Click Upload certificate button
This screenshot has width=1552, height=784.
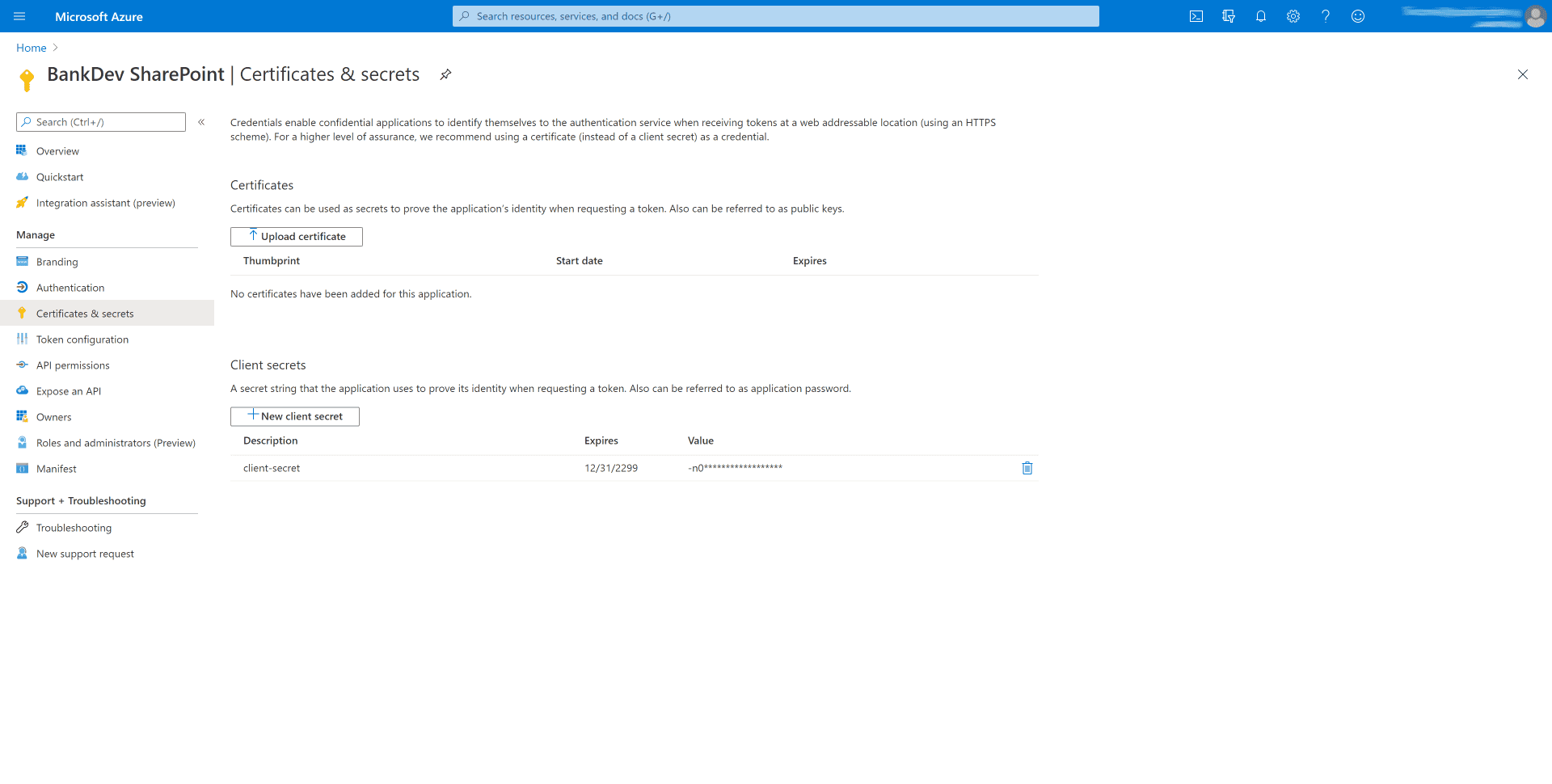click(x=297, y=236)
